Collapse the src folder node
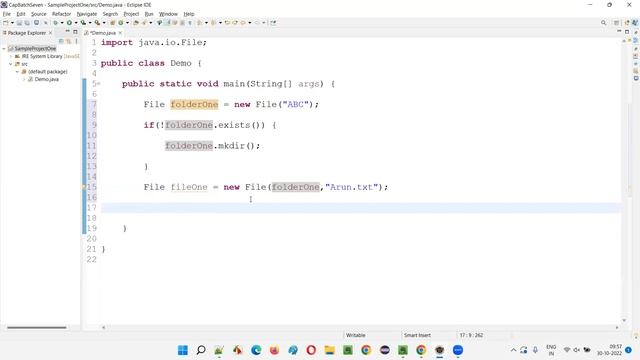The width and height of the screenshot is (640, 360). [x=11, y=64]
